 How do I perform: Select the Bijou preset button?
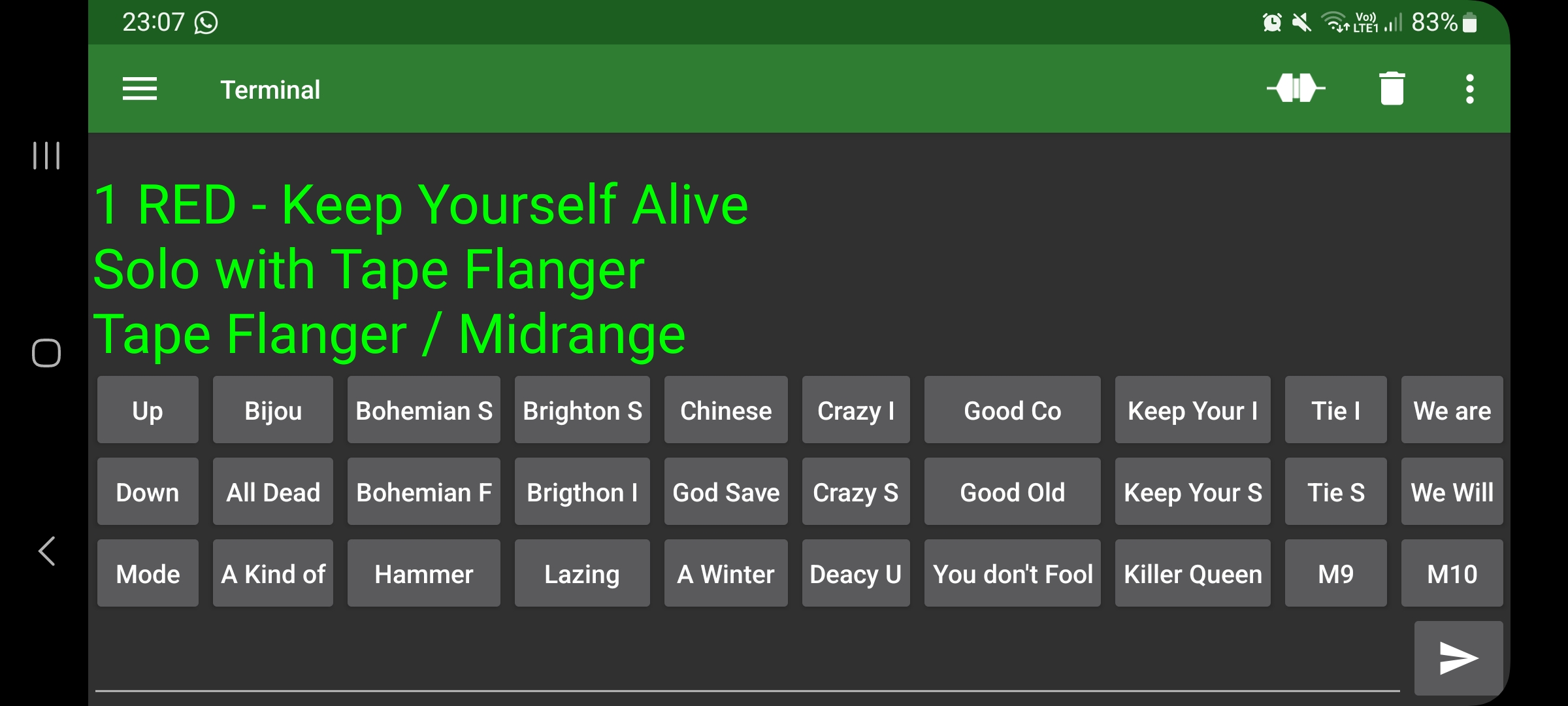[273, 410]
